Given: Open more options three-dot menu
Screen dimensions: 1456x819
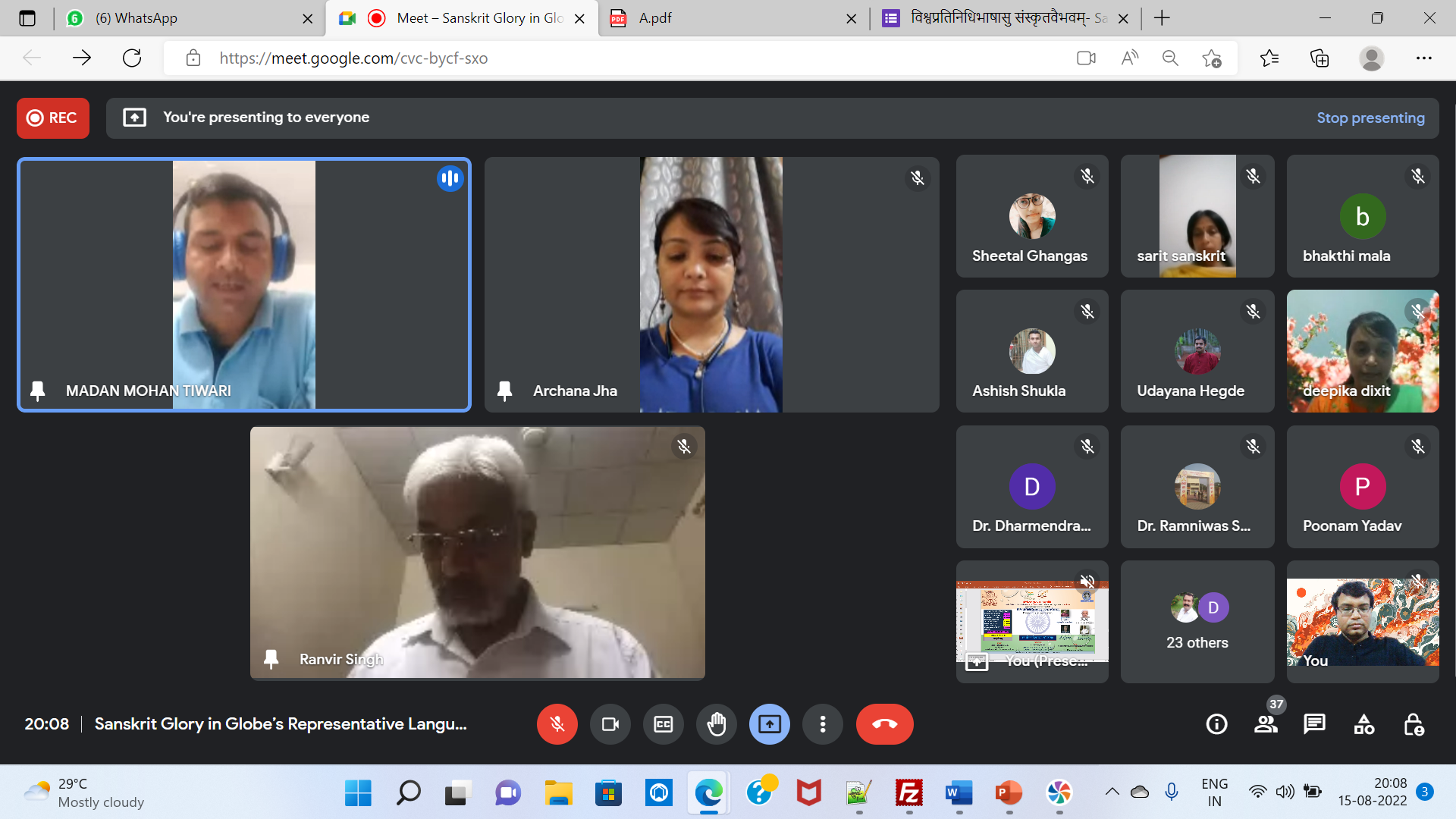Looking at the screenshot, I should pyautogui.click(x=823, y=724).
